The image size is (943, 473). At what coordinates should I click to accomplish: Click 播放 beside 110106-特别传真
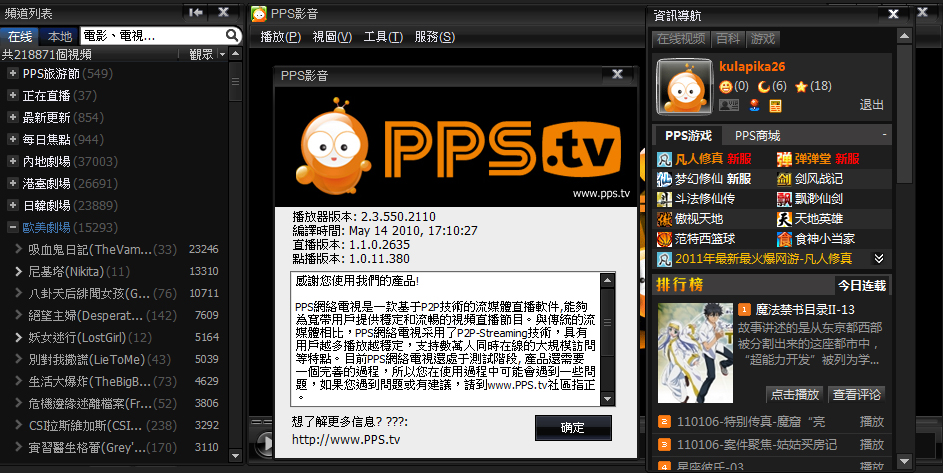(x=871, y=422)
